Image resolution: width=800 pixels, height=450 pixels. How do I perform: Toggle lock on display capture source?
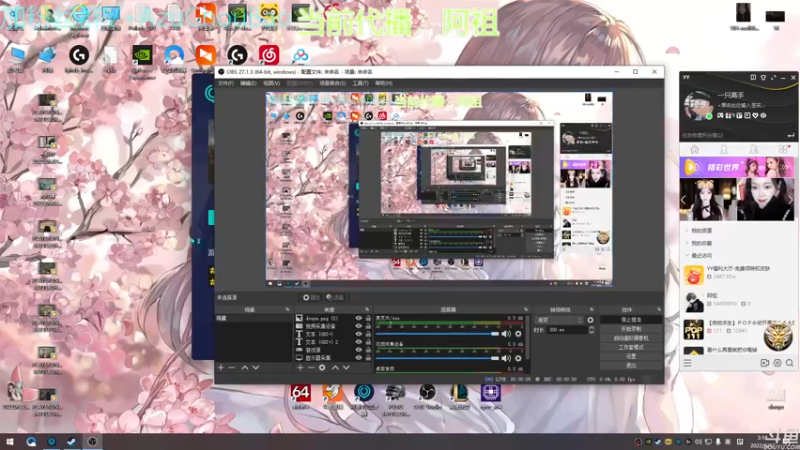click(368, 358)
